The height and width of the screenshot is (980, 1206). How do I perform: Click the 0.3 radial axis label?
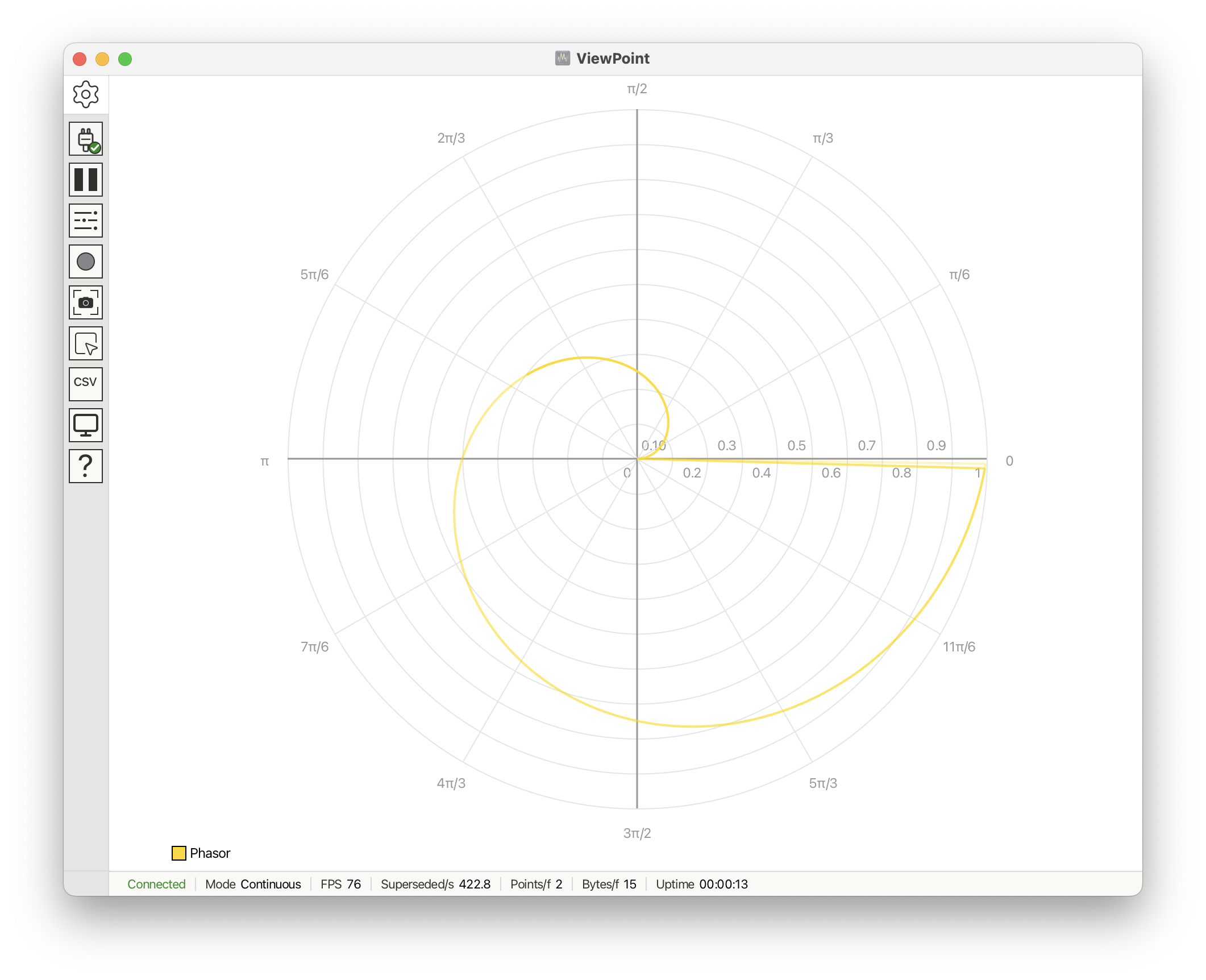[726, 446]
